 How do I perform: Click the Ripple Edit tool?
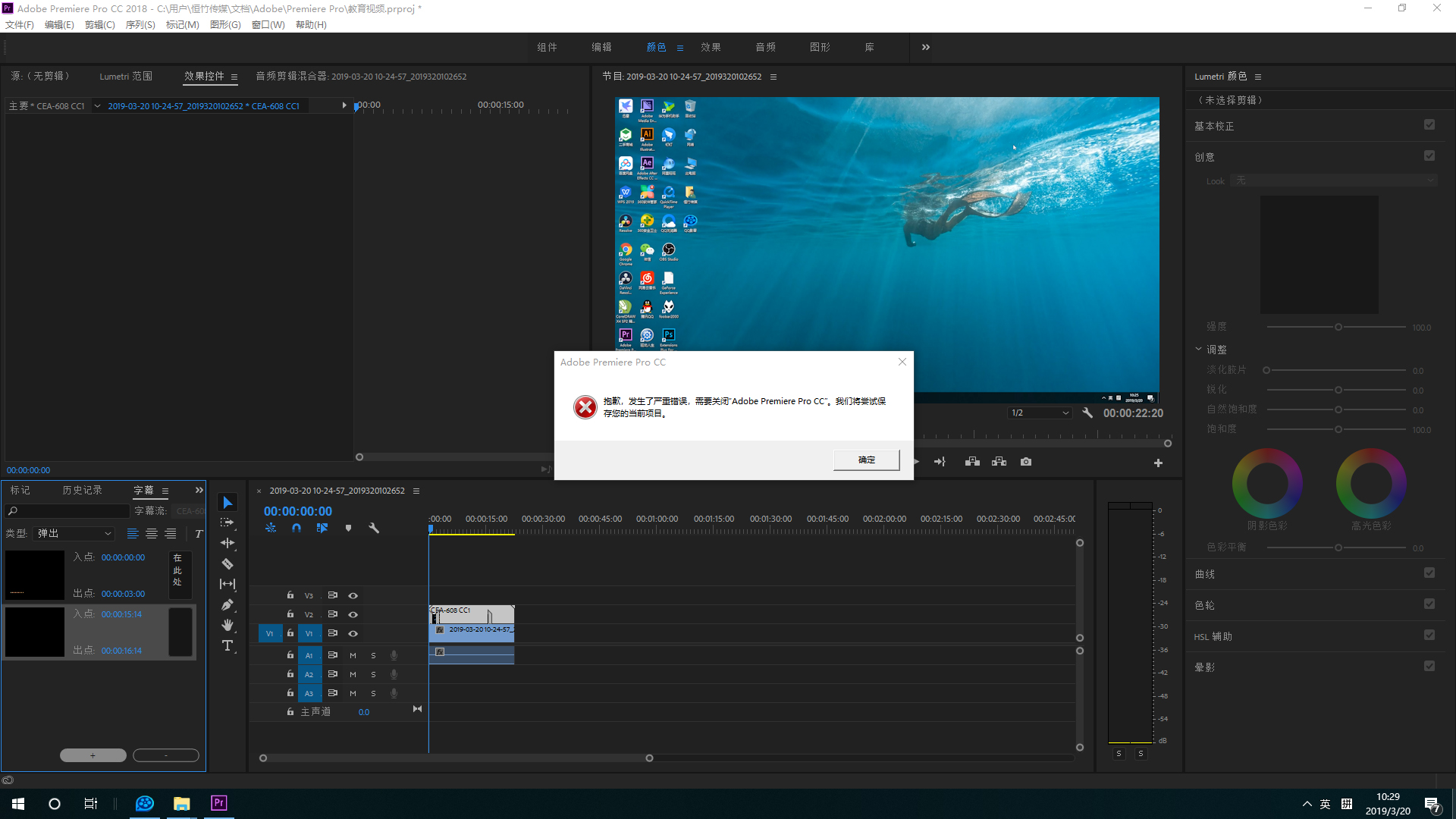tap(227, 543)
